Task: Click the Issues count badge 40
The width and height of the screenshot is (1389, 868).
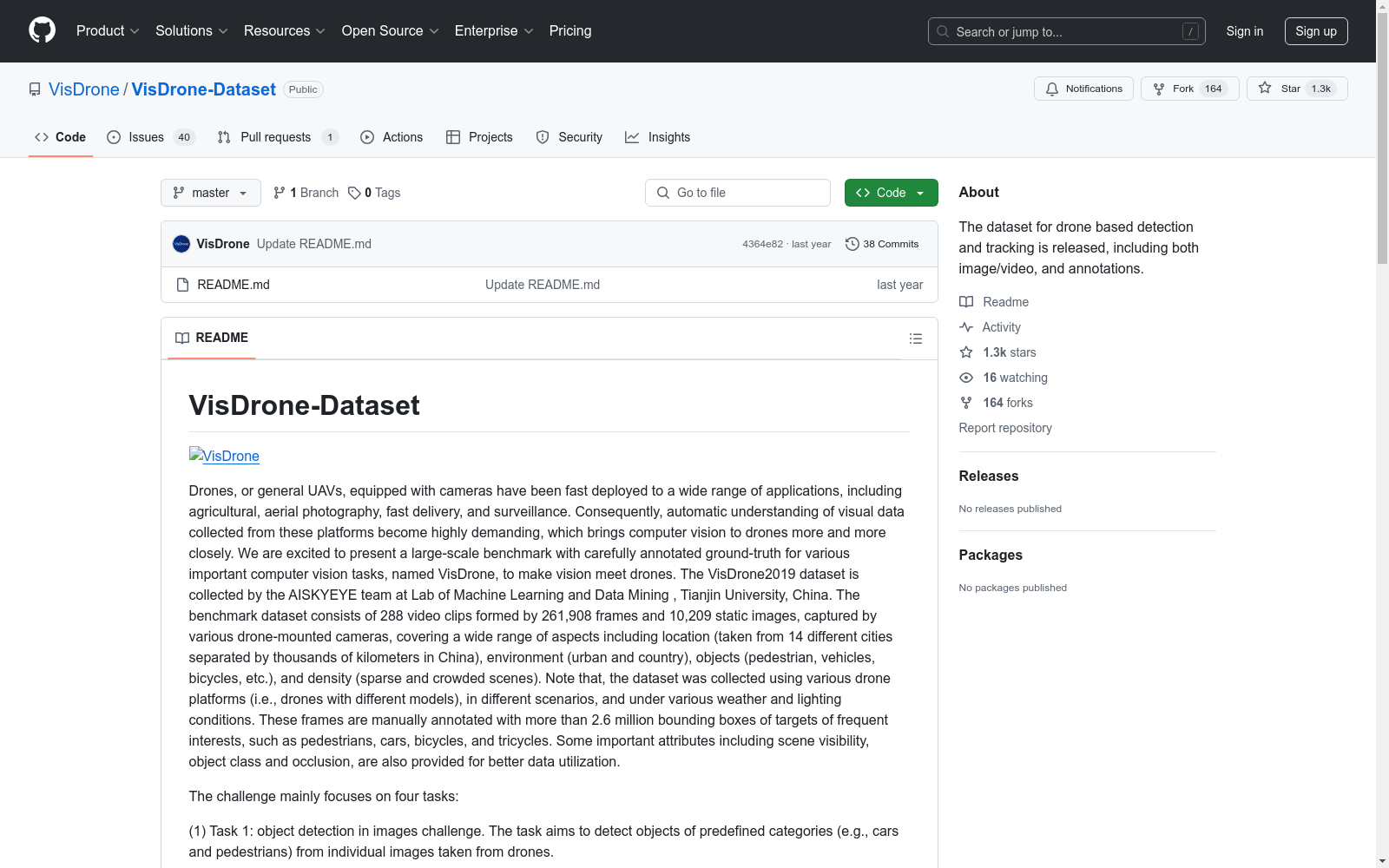Action: coord(184,137)
